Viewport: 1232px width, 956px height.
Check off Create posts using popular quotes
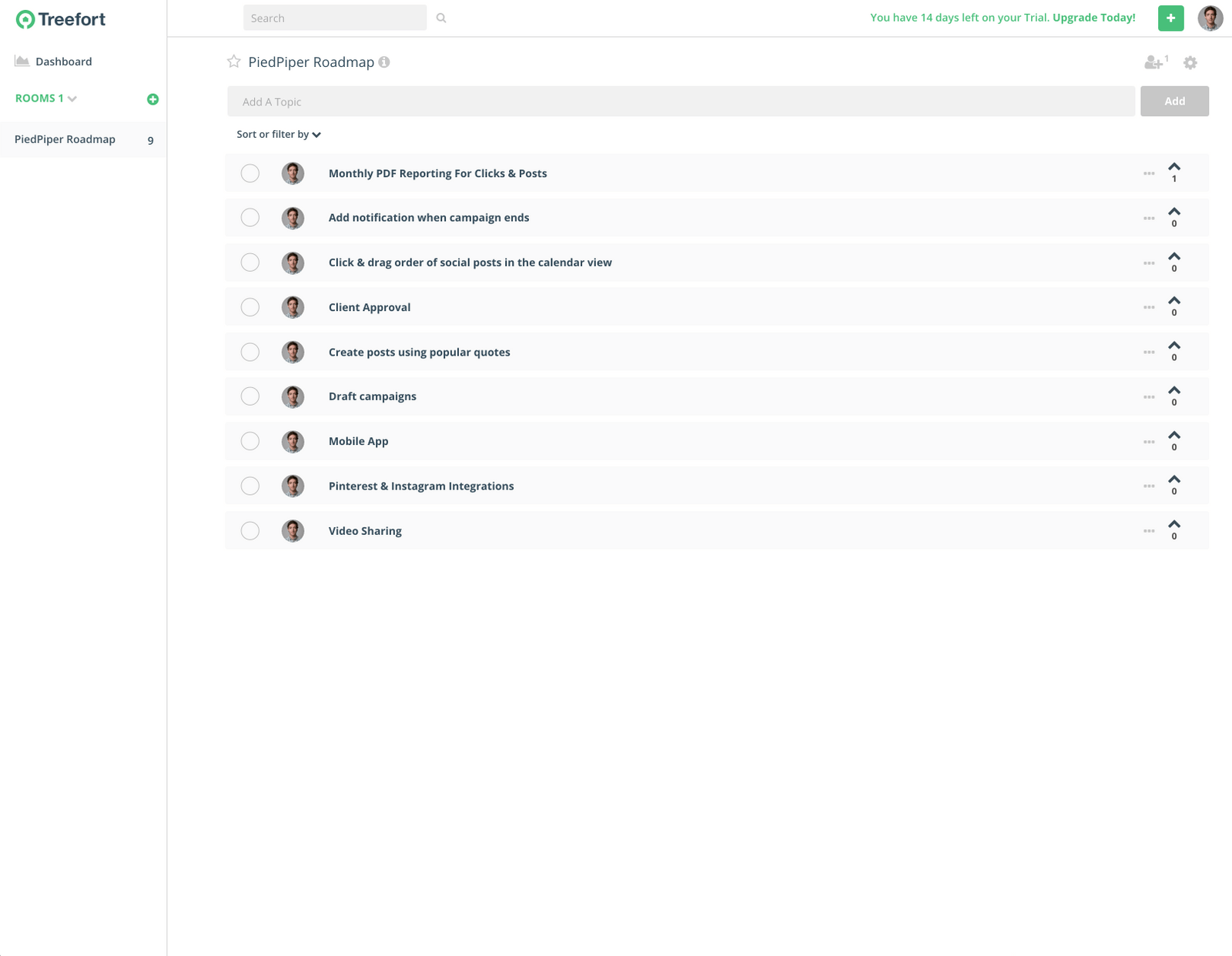(x=250, y=352)
